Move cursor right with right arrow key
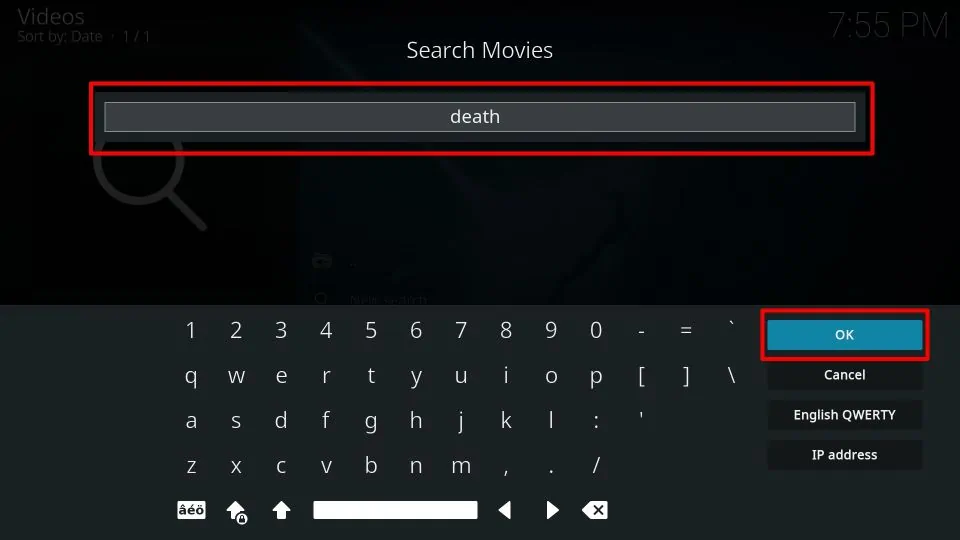Screen dimensions: 960x540 point(552,510)
